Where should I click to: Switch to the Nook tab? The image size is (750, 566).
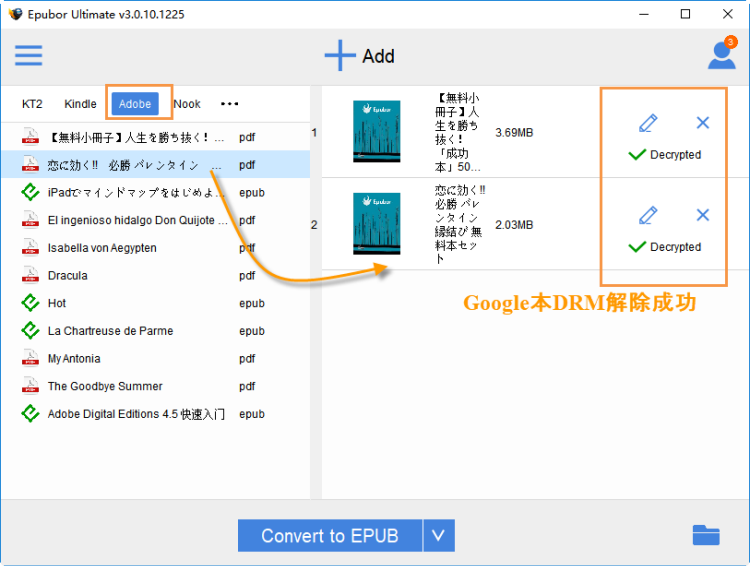[x=187, y=104]
